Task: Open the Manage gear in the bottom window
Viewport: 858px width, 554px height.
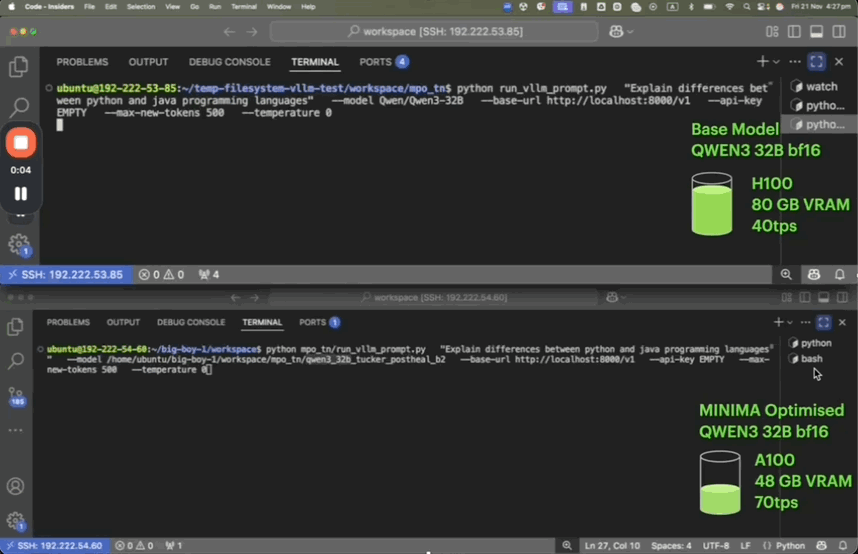Action: click(x=15, y=521)
